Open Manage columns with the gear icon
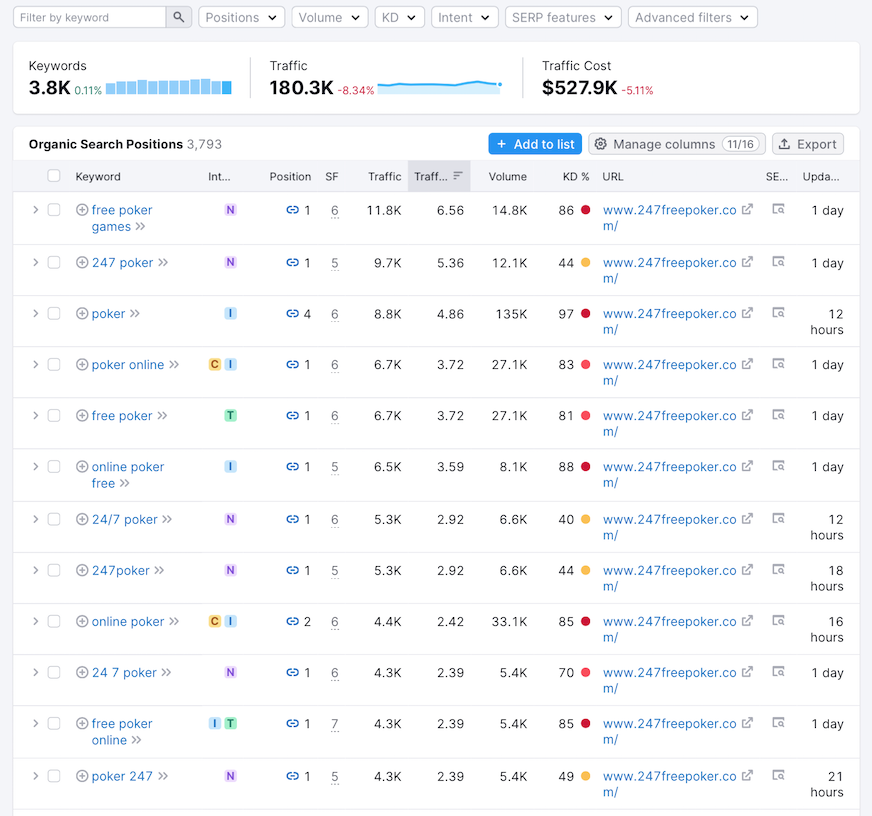The image size is (872, 816). pos(601,144)
